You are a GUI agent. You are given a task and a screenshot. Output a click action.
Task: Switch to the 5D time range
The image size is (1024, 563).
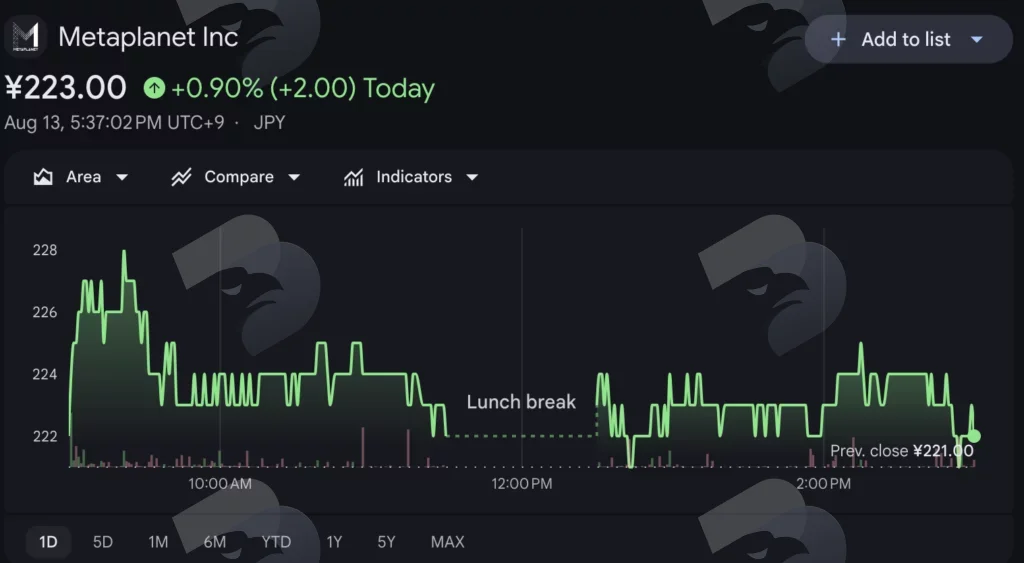(x=103, y=542)
